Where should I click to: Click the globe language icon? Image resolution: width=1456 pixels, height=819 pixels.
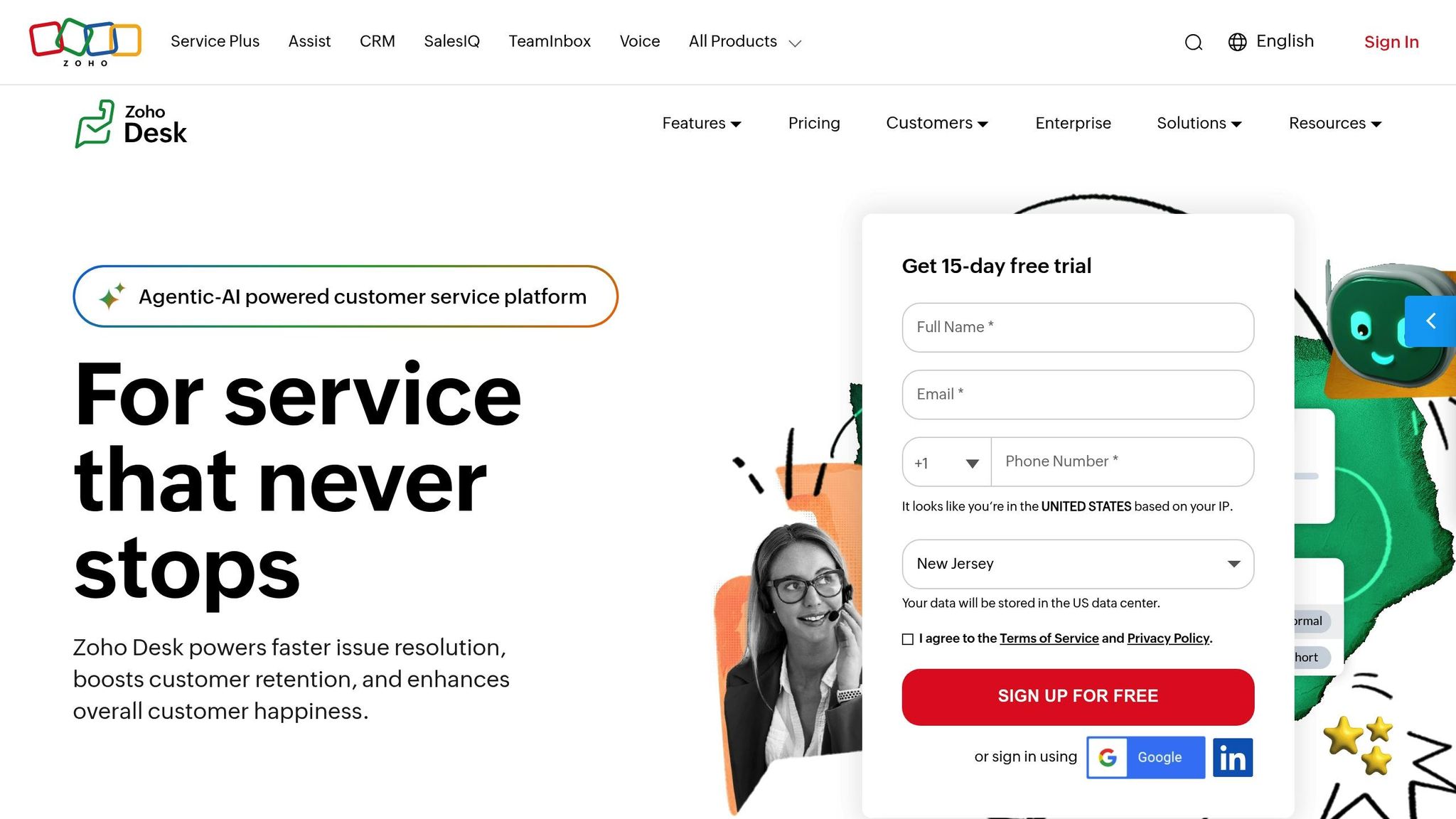[x=1237, y=42]
